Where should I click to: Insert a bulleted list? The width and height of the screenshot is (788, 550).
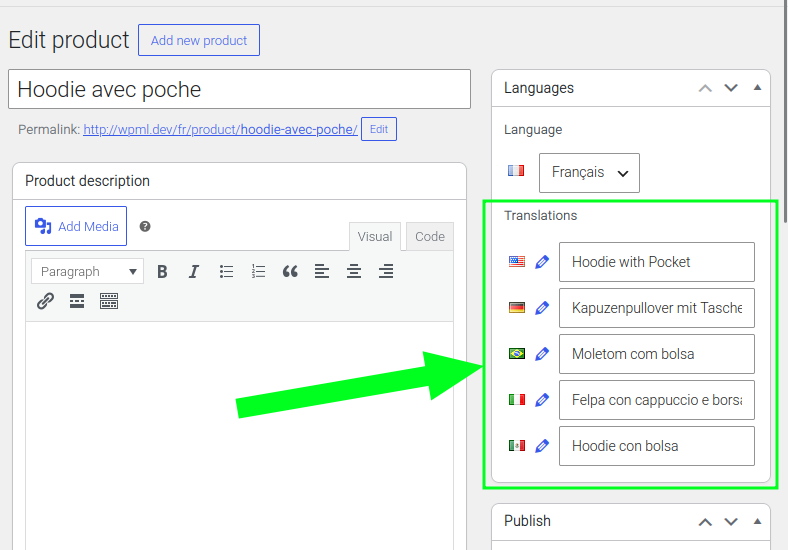point(226,271)
